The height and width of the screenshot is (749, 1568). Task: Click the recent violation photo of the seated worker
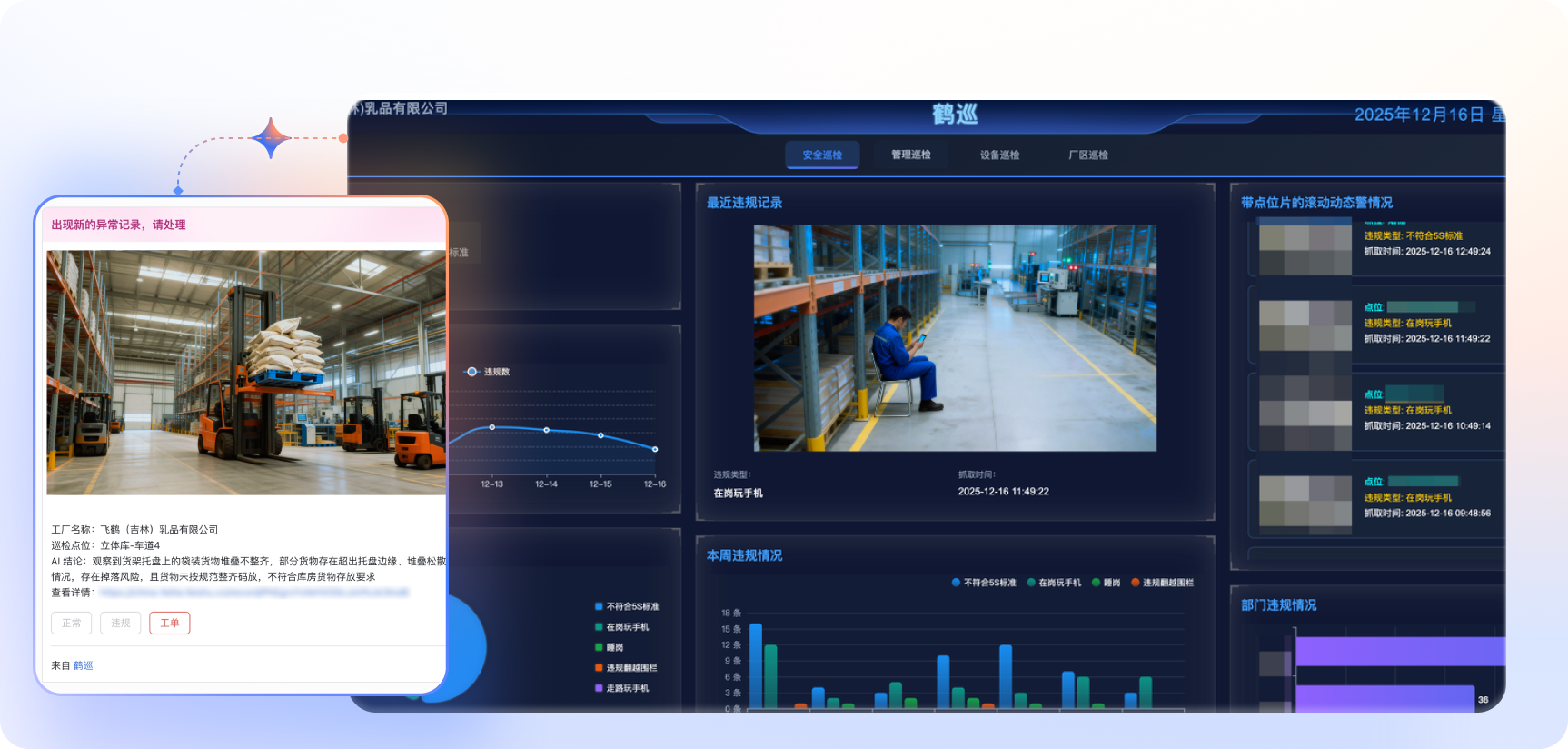click(955, 338)
